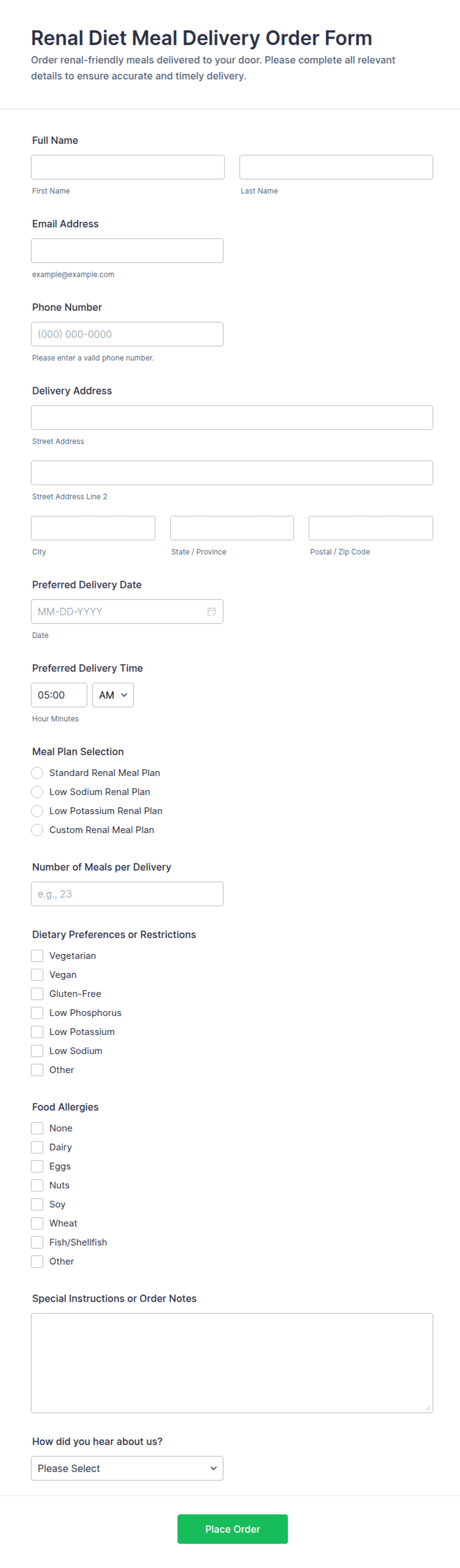Open the calendar picker for Preferred Delivery Date
The image size is (460, 1568).
tap(211, 611)
